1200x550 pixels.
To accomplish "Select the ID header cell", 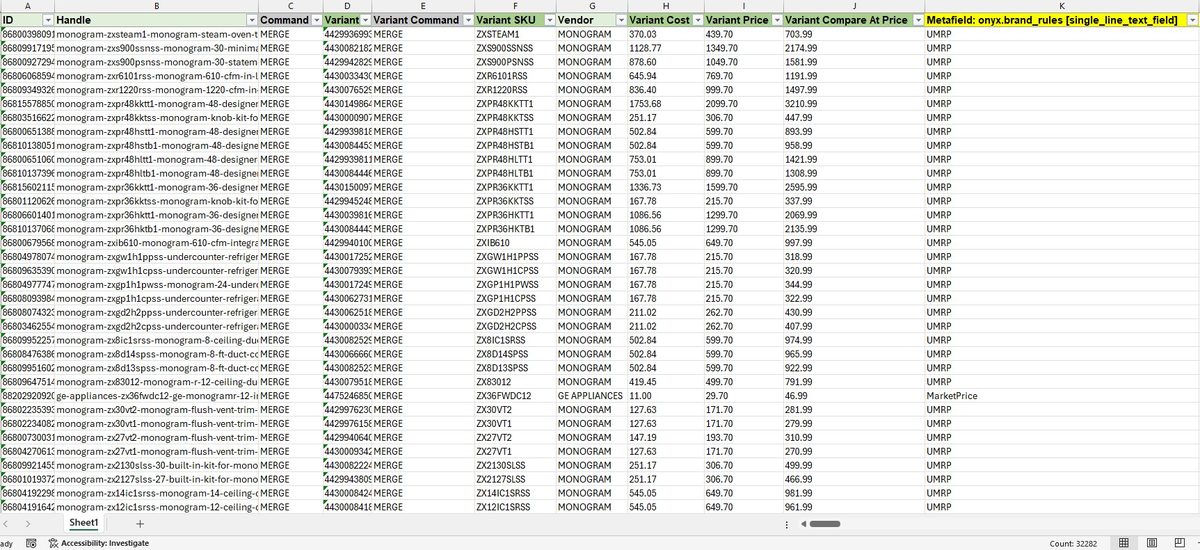I will (x=28, y=20).
